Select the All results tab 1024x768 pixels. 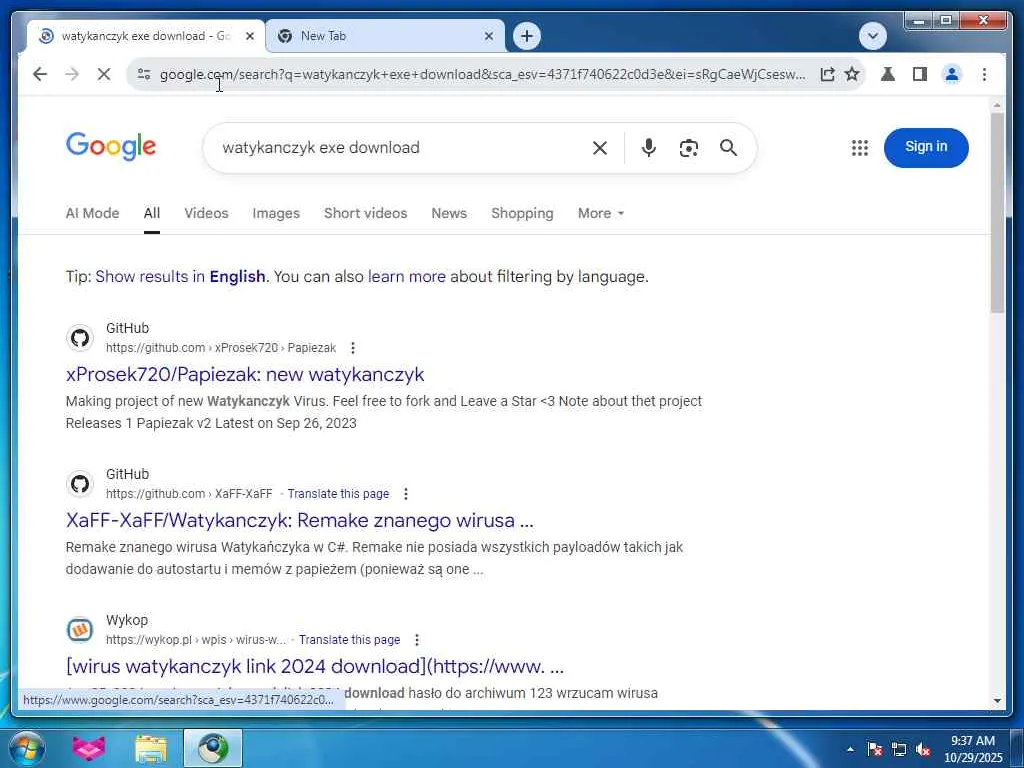pyautogui.click(x=152, y=214)
